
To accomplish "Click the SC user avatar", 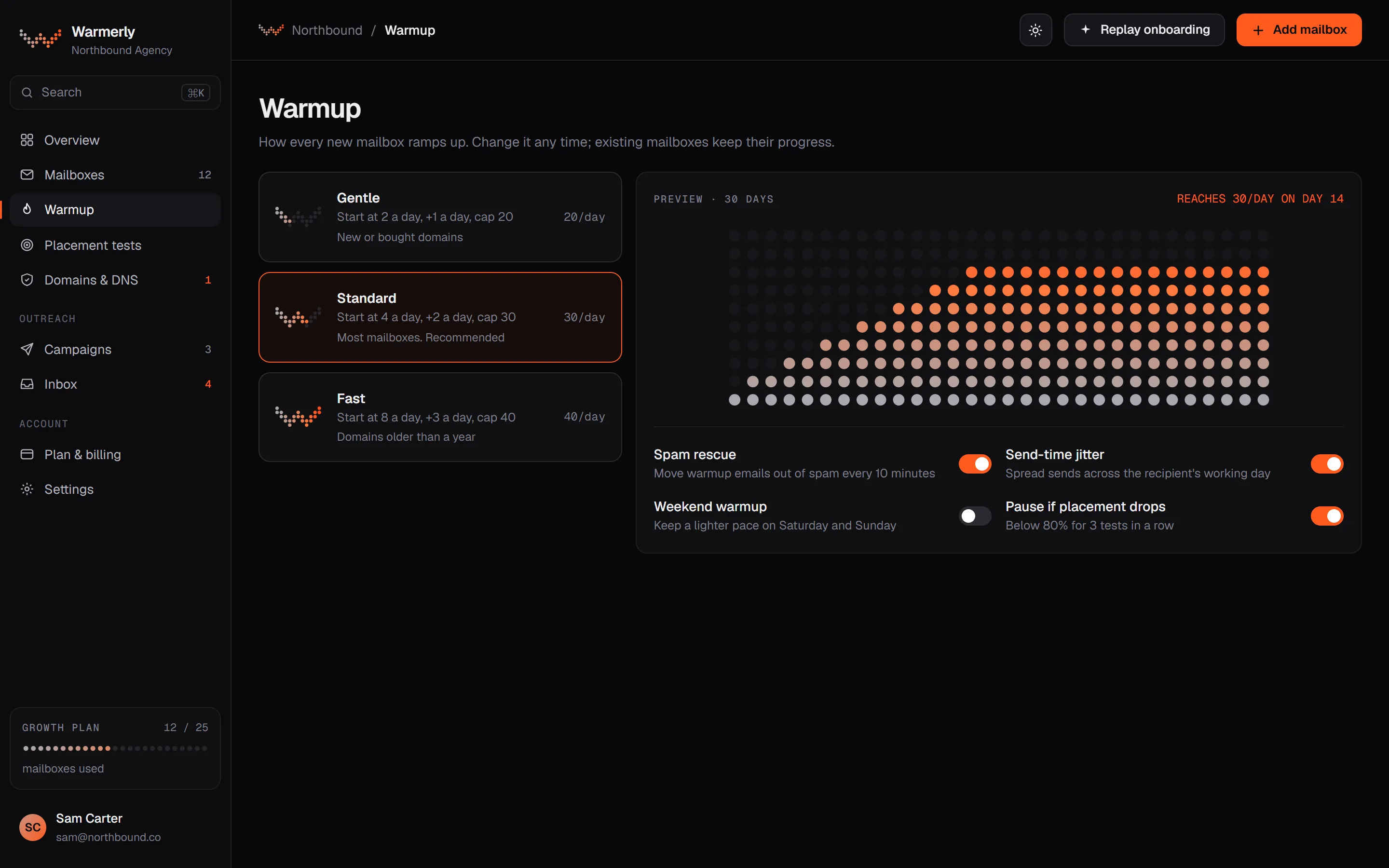I will click(33, 827).
